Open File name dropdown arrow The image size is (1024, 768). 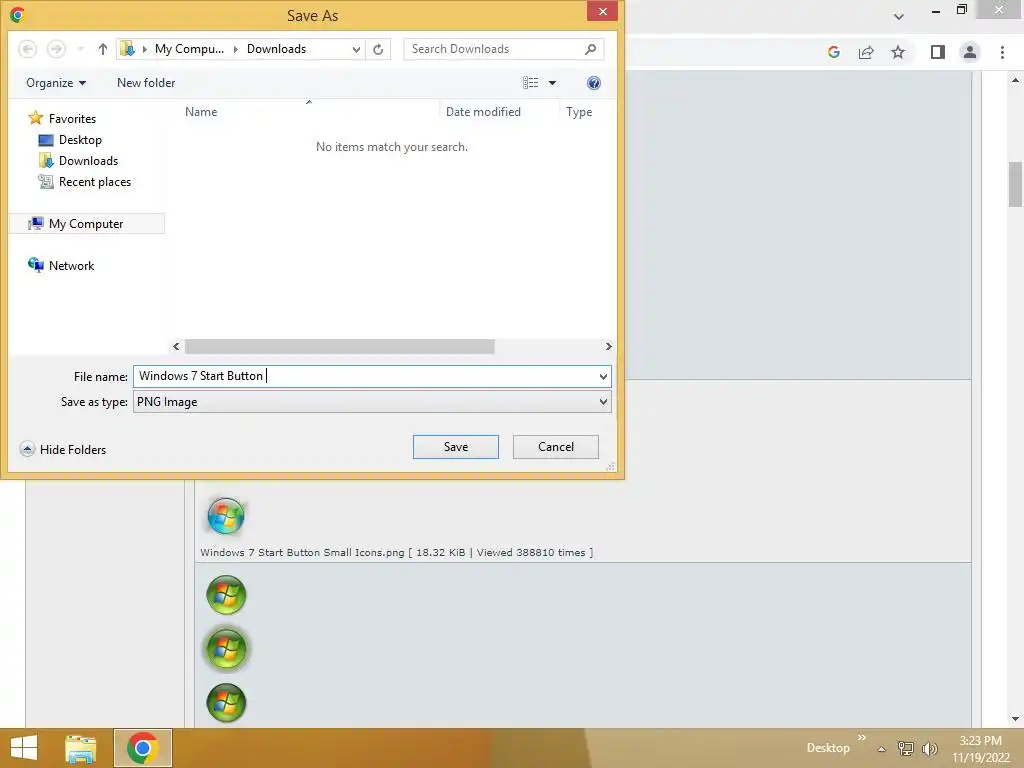pos(603,376)
